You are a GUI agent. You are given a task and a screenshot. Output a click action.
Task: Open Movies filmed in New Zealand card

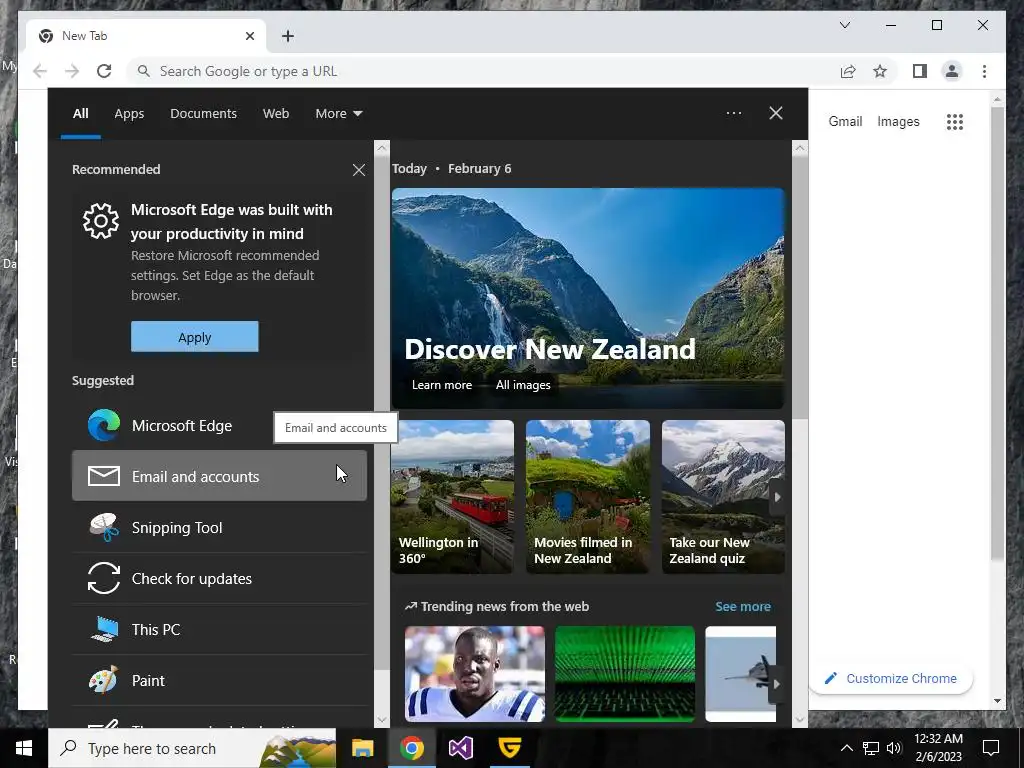(x=588, y=497)
